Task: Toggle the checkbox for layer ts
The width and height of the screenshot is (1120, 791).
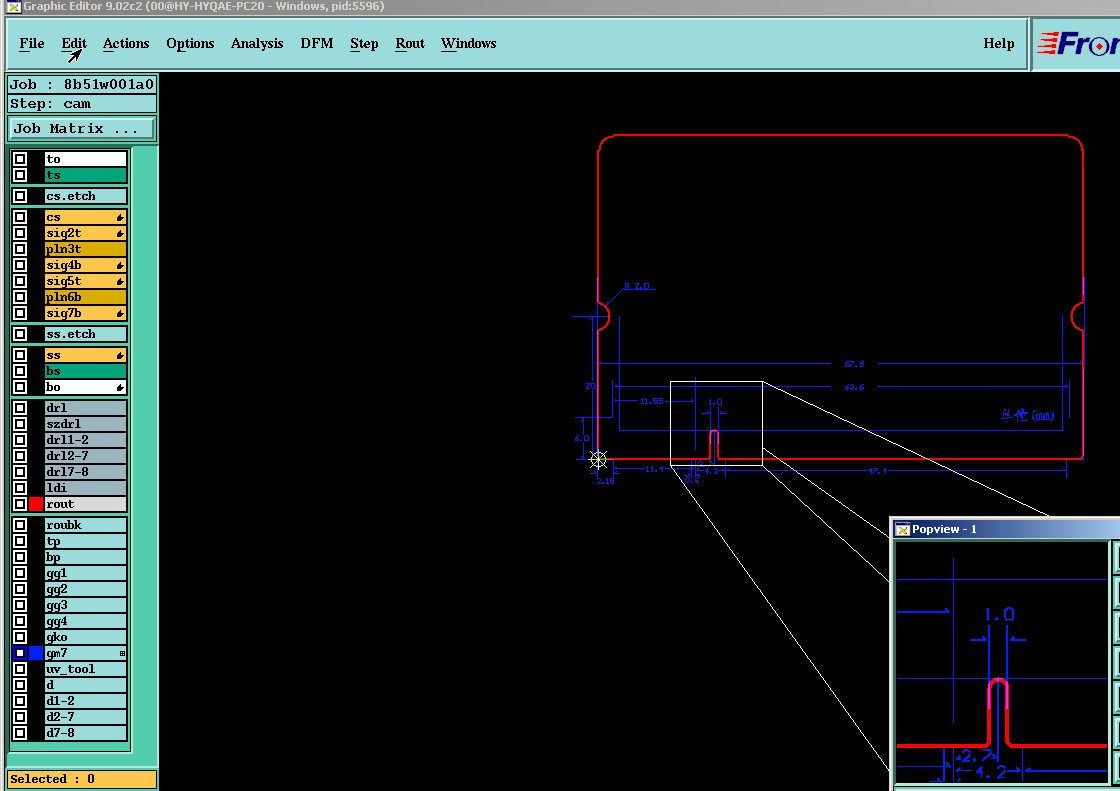Action: click(x=20, y=175)
